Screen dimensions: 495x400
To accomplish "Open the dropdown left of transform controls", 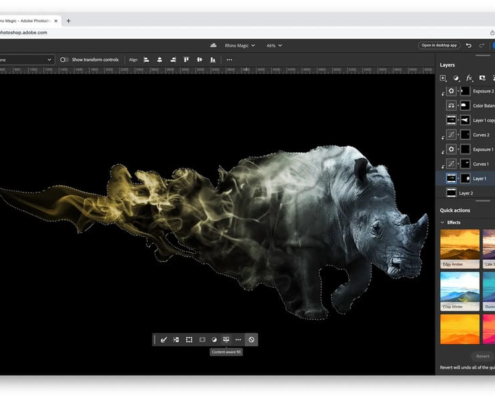I will point(27,60).
